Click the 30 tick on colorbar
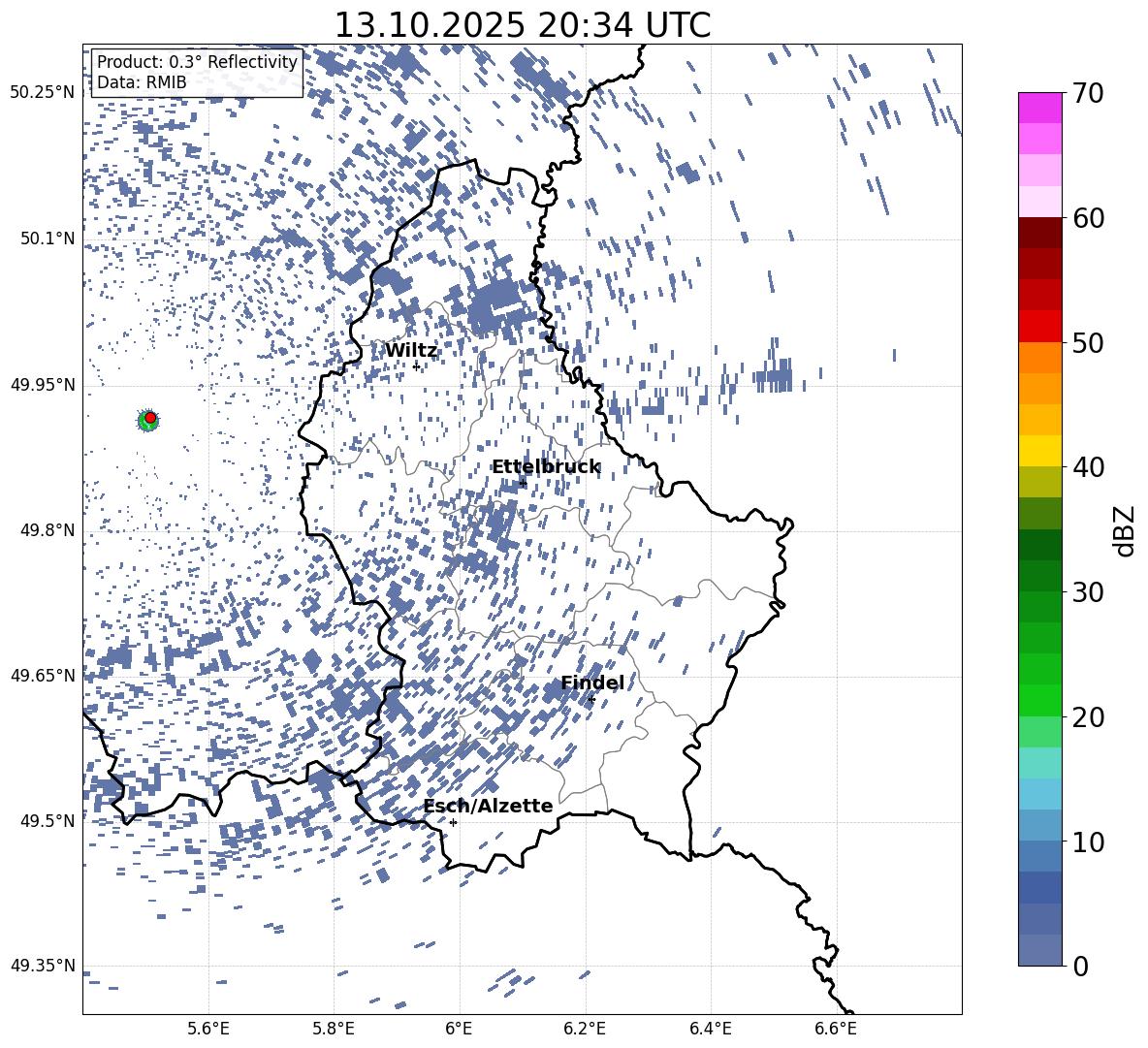The image size is (1148, 1048). click(x=1088, y=592)
